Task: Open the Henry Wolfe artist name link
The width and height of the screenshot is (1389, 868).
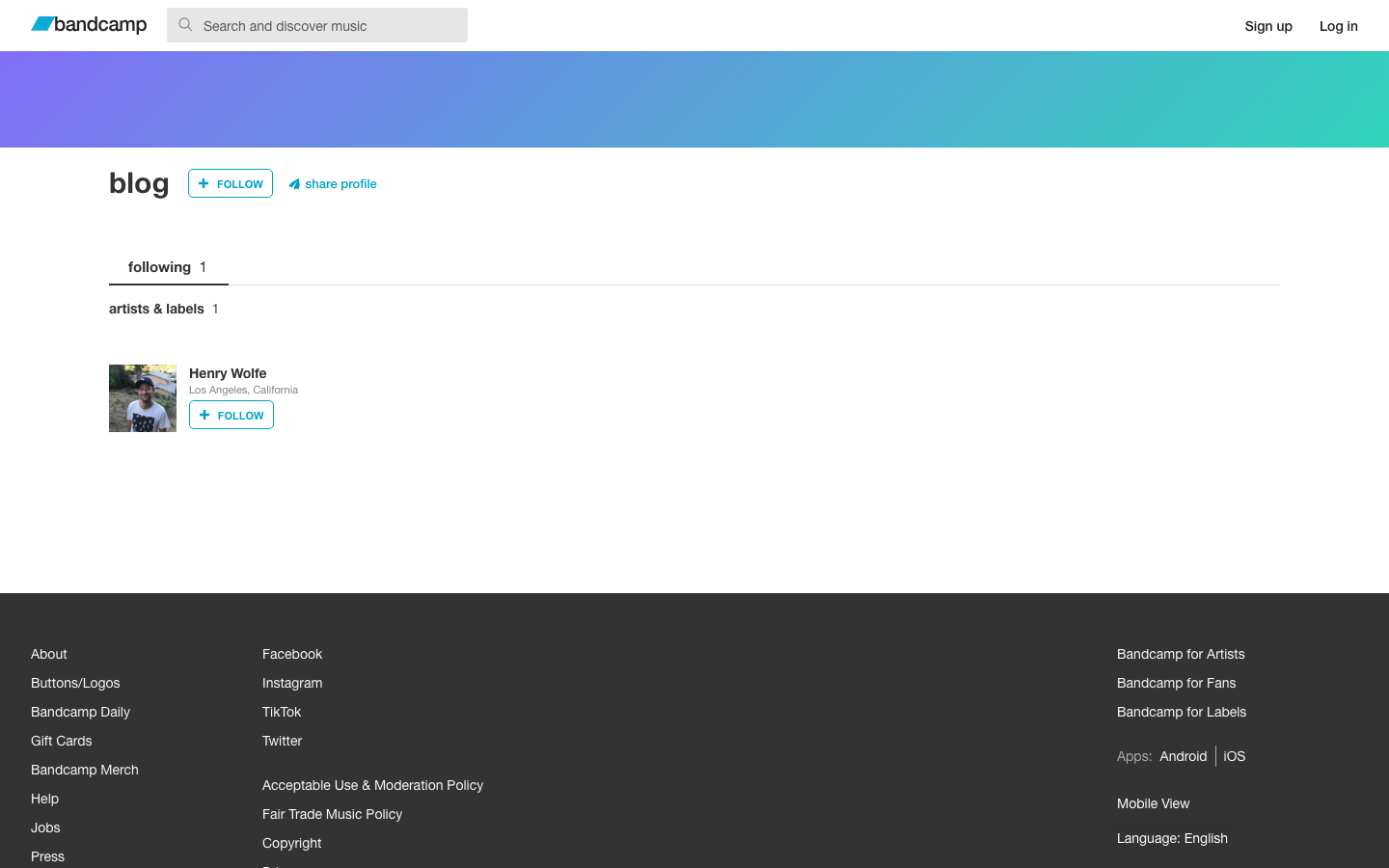Action: point(228,373)
